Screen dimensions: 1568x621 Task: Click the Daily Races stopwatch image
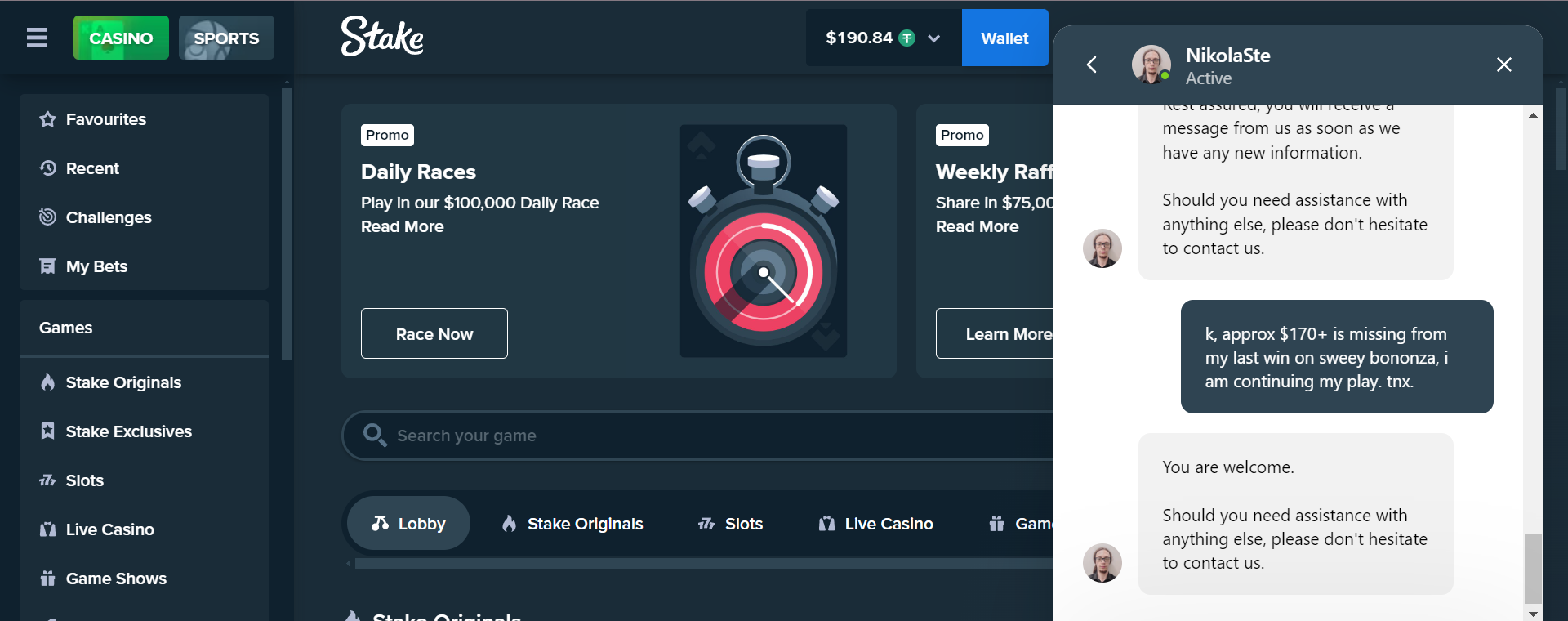[x=764, y=241]
